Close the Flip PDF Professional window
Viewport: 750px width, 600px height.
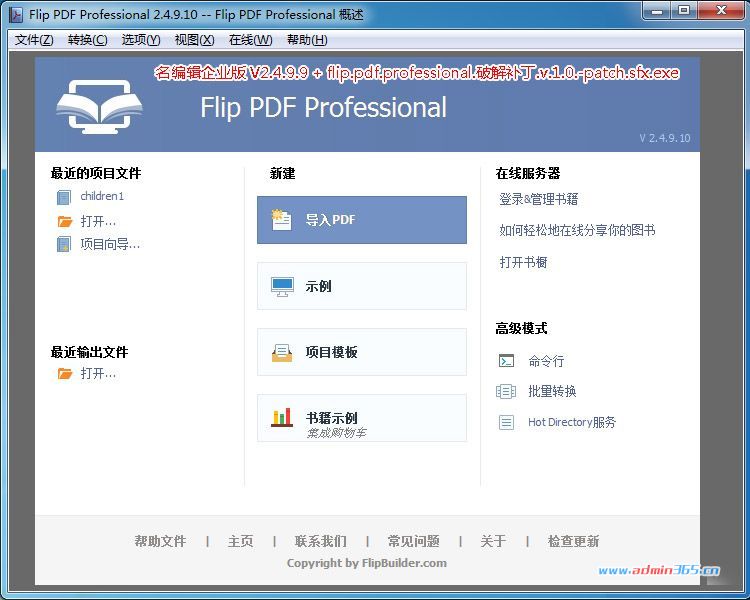pos(721,11)
